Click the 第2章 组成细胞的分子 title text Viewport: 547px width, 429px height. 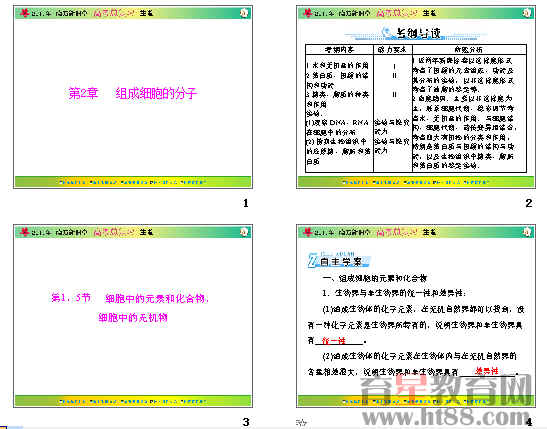click(x=133, y=93)
